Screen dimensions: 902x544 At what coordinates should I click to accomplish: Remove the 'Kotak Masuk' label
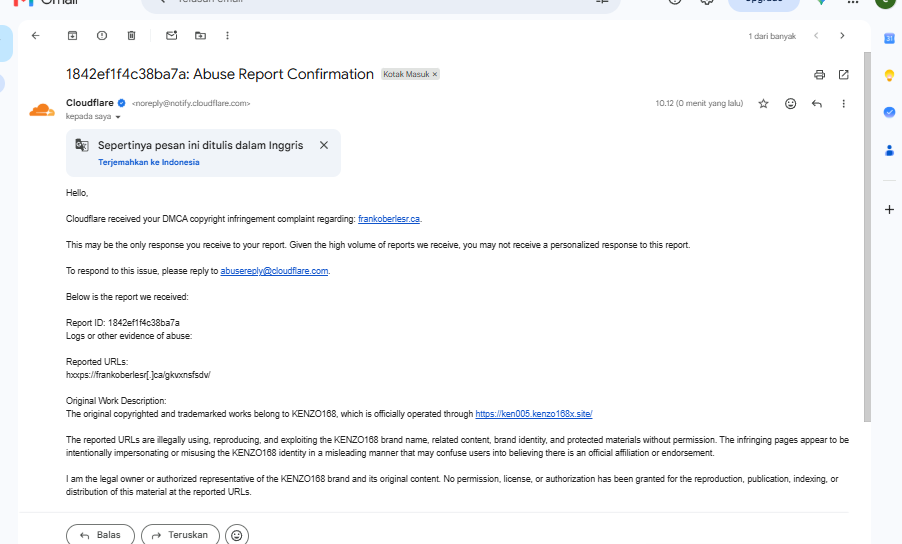[435, 74]
